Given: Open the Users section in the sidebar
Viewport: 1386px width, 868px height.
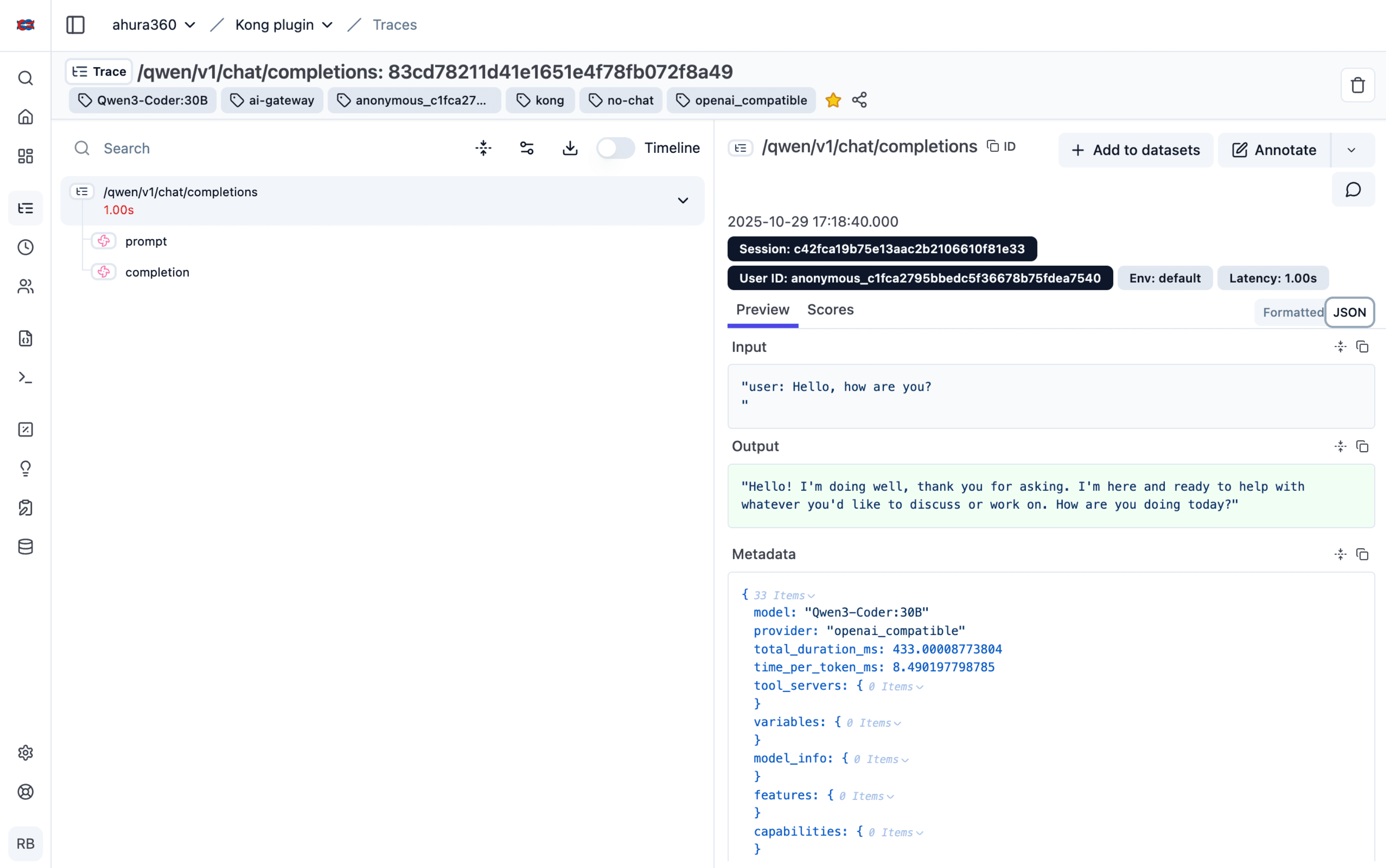Looking at the screenshot, I should tap(25, 286).
